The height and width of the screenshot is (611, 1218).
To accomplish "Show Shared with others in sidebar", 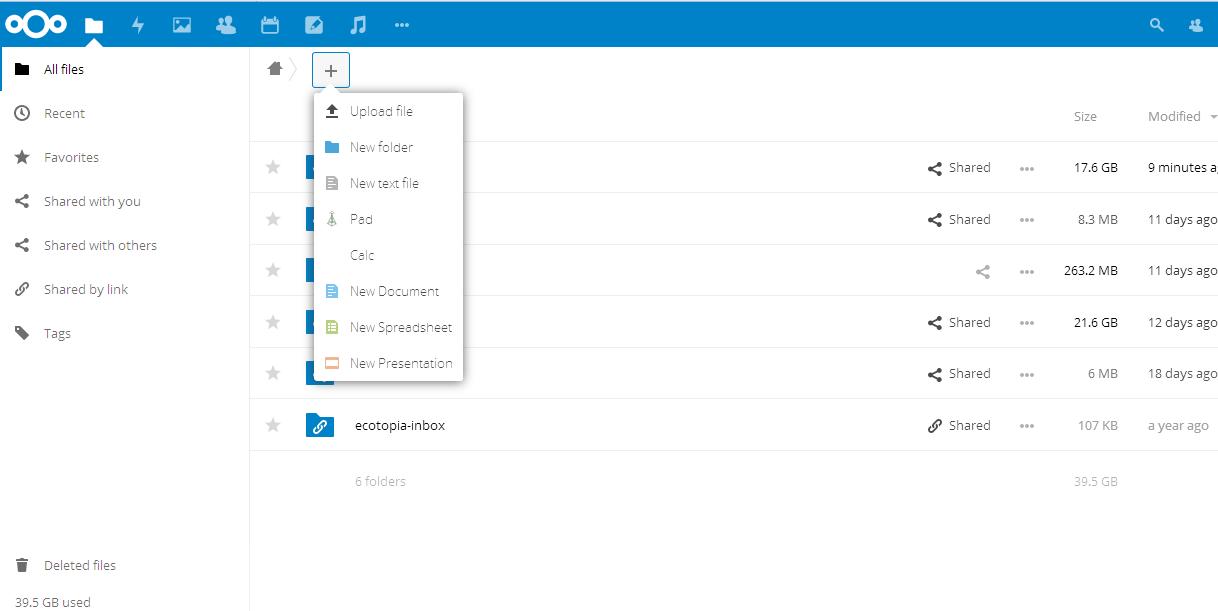I will 100,245.
